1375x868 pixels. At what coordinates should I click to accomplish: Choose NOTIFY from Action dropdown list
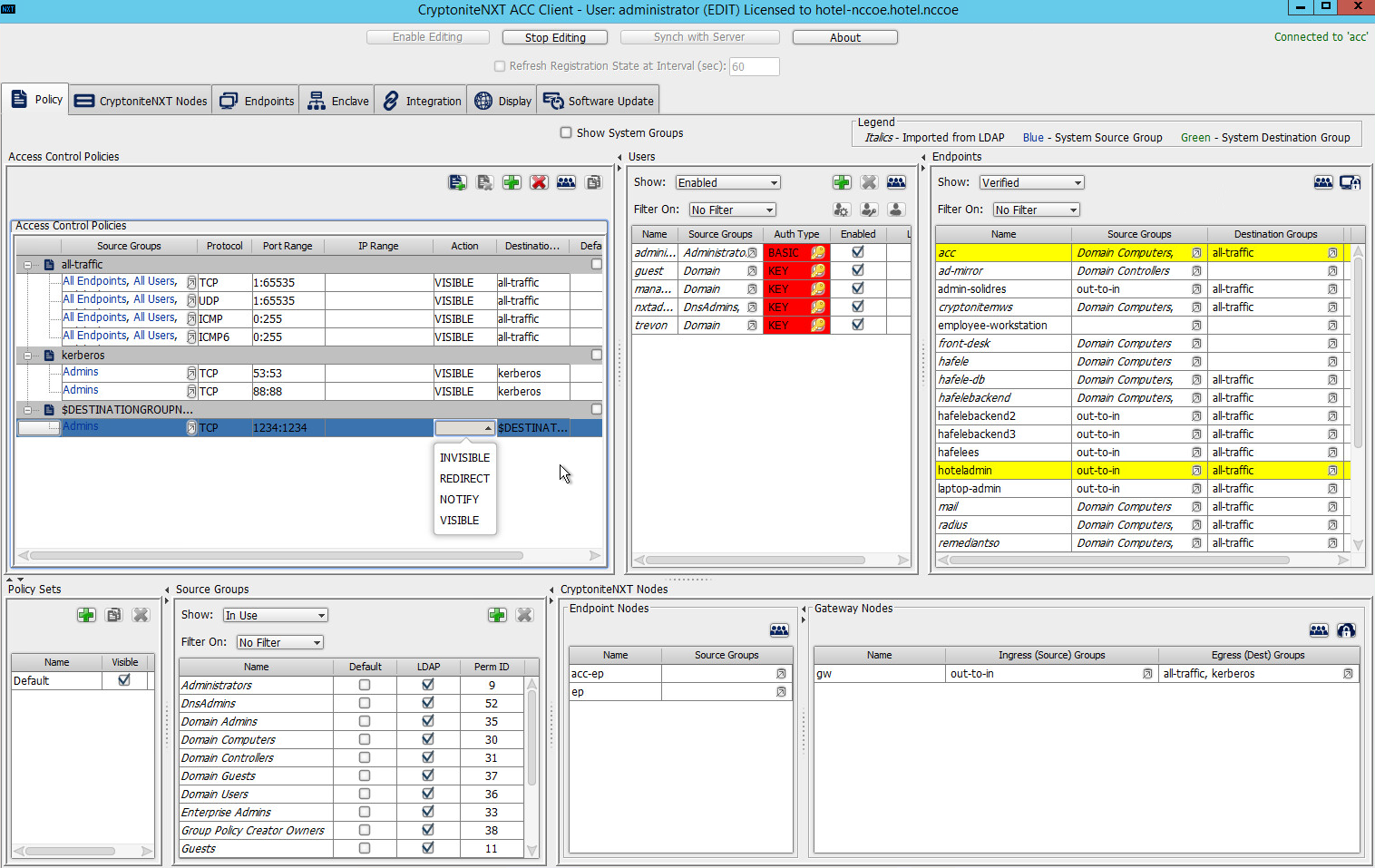click(464, 500)
